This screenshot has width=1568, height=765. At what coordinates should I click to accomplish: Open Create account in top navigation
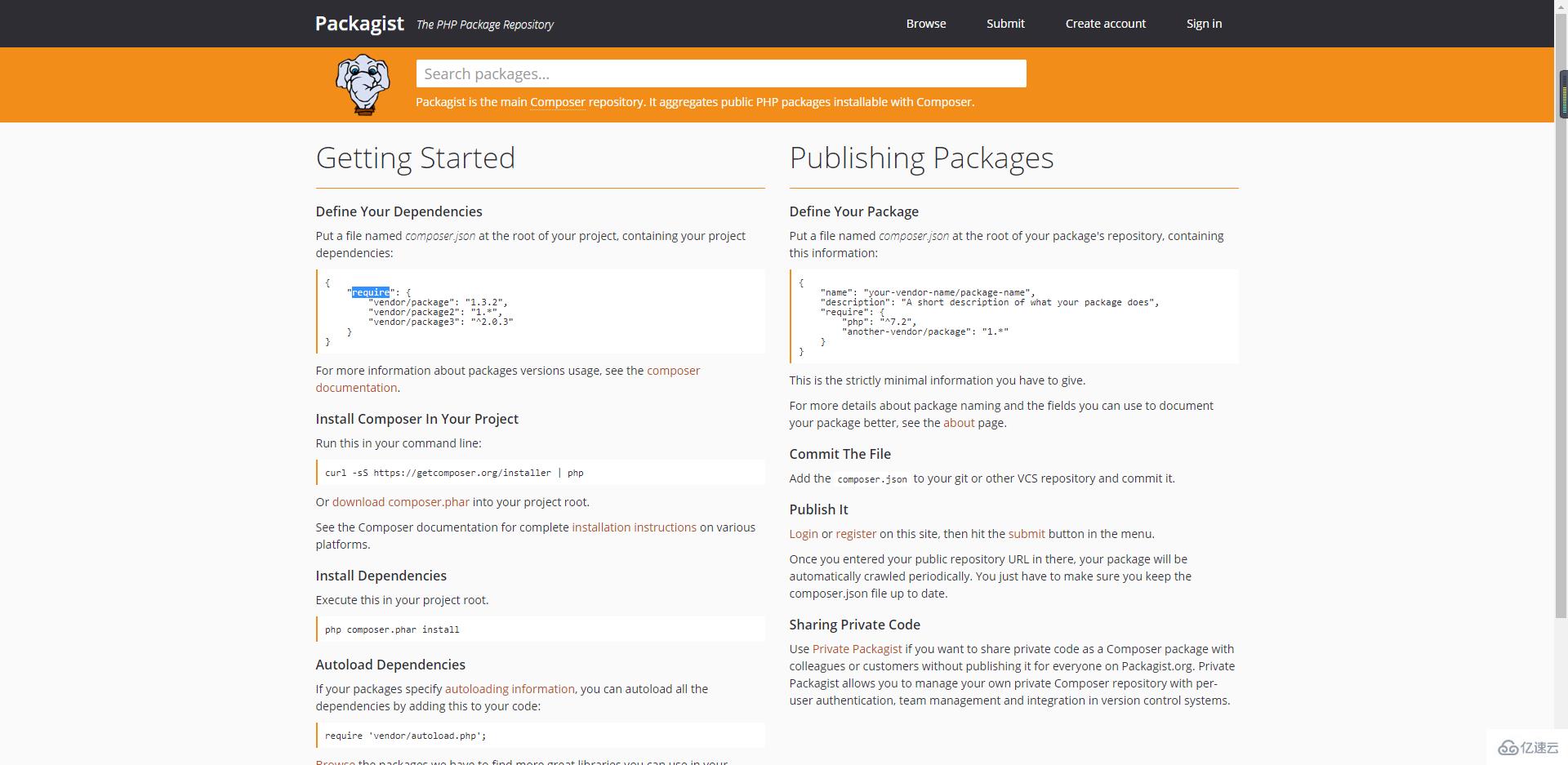(x=1106, y=24)
